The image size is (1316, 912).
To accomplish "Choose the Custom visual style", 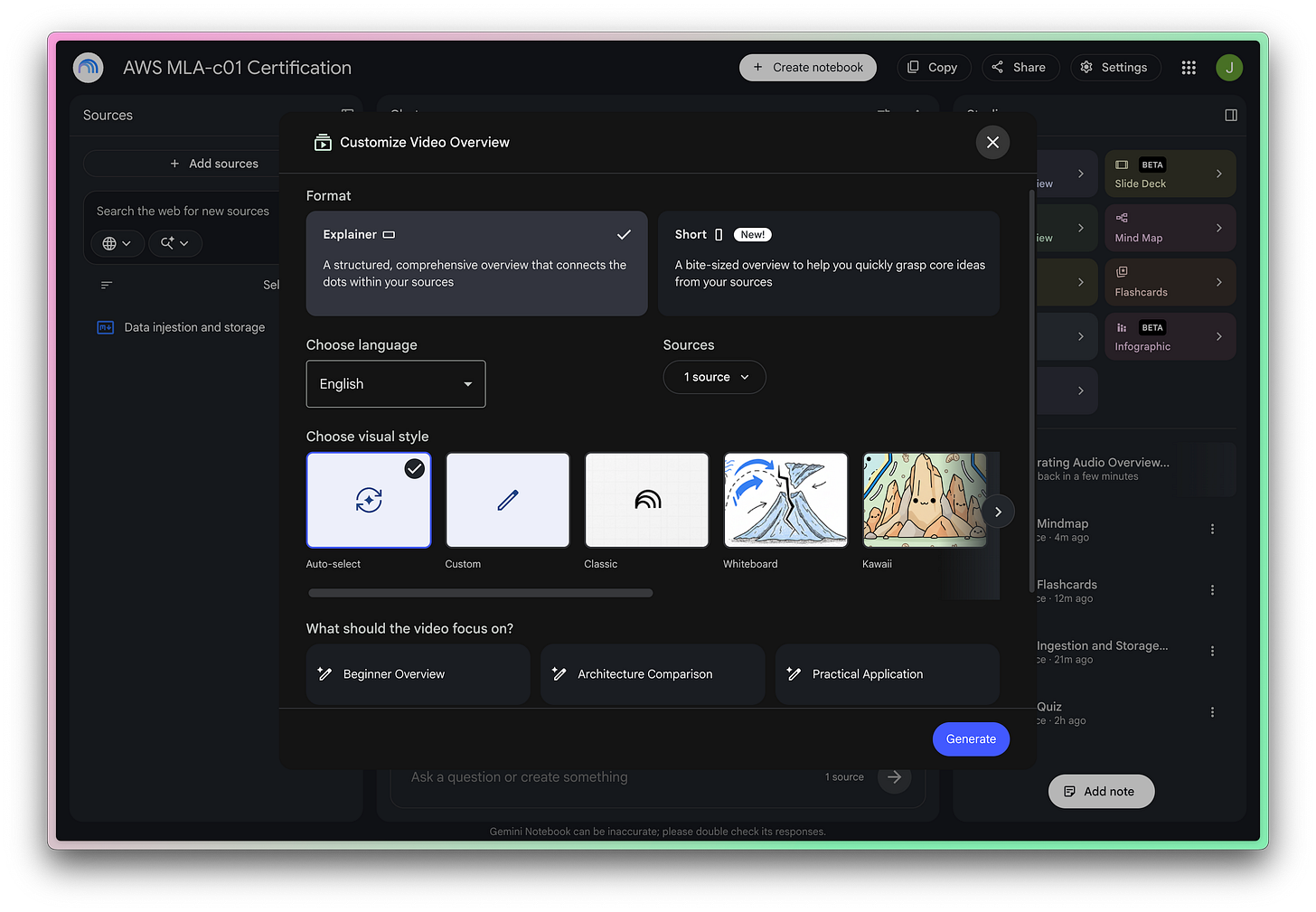I will (508, 500).
